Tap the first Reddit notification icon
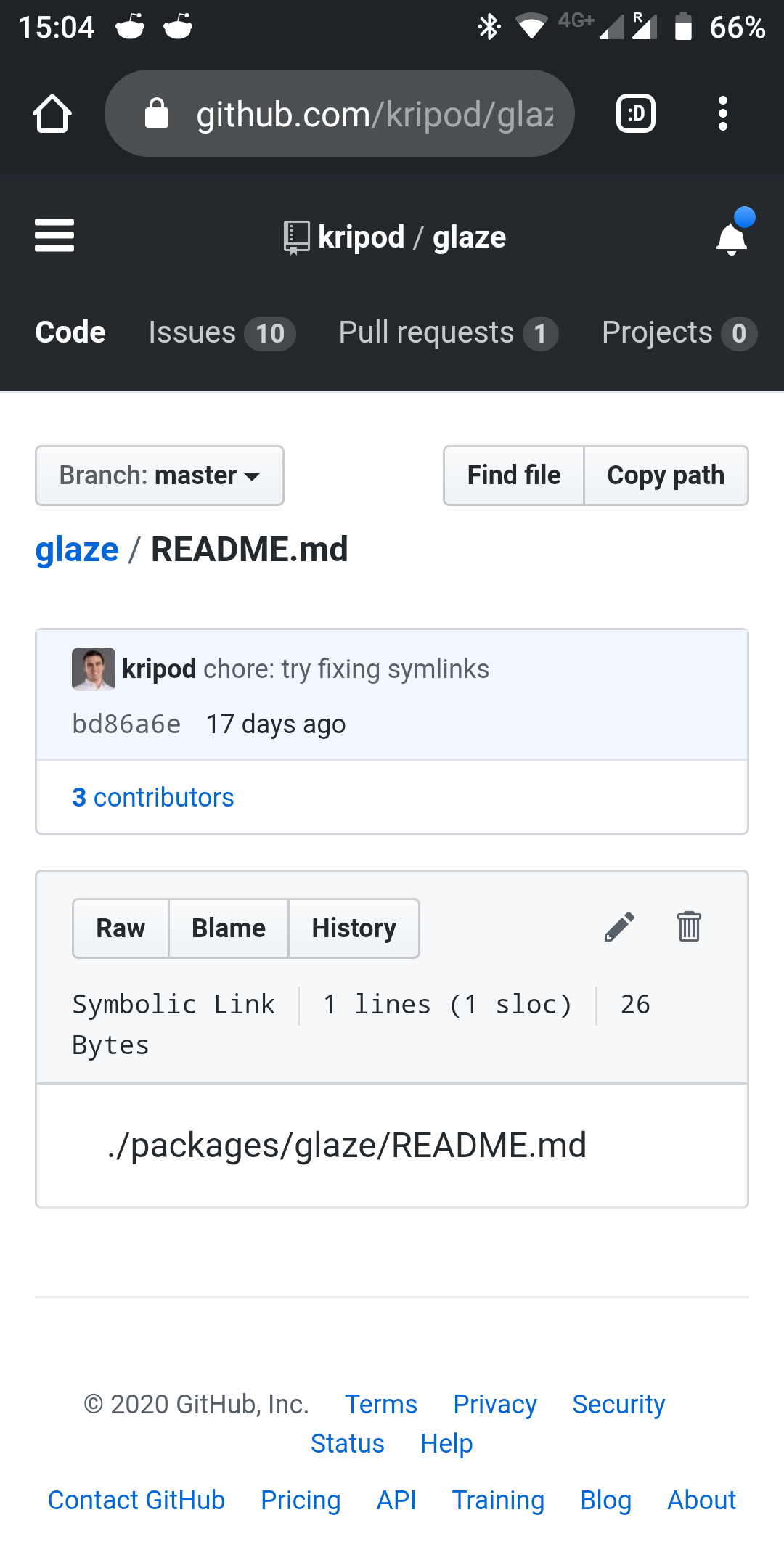 click(130, 27)
